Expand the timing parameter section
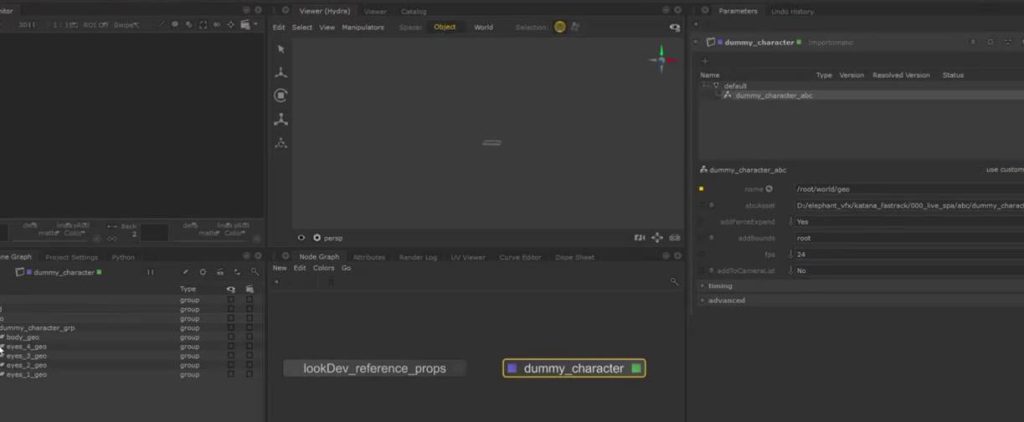The image size is (1024, 422). (x=720, y=285)
